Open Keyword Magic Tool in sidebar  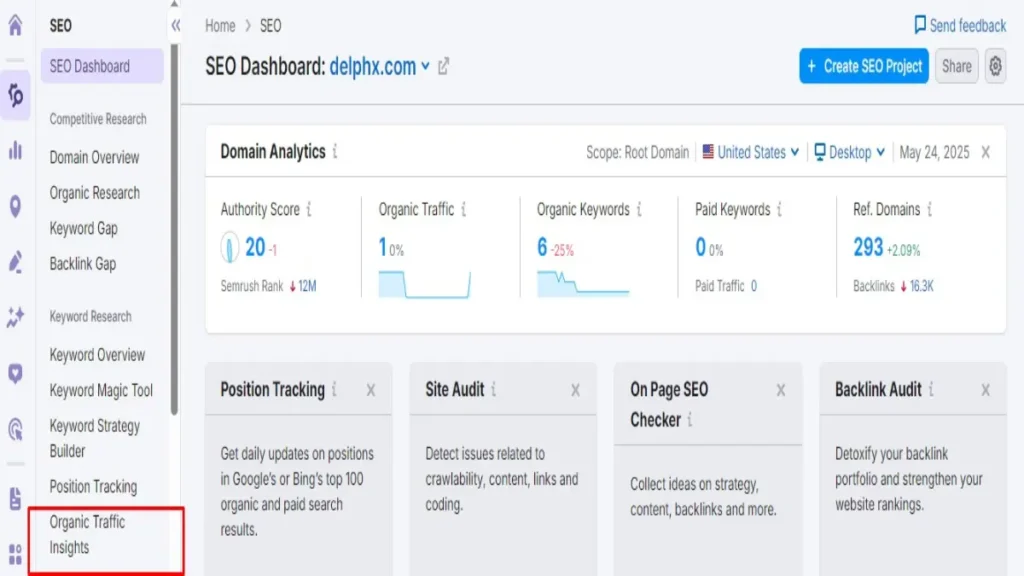[101, 390]
